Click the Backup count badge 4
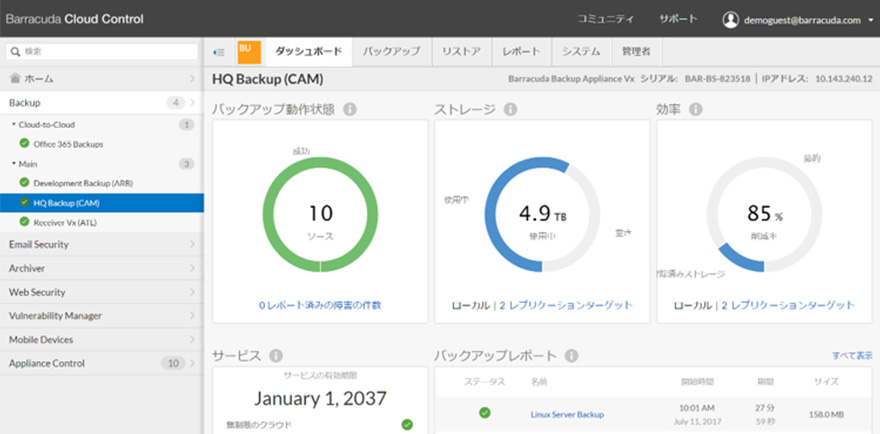880x434 pixels. [x=176, y=103]
